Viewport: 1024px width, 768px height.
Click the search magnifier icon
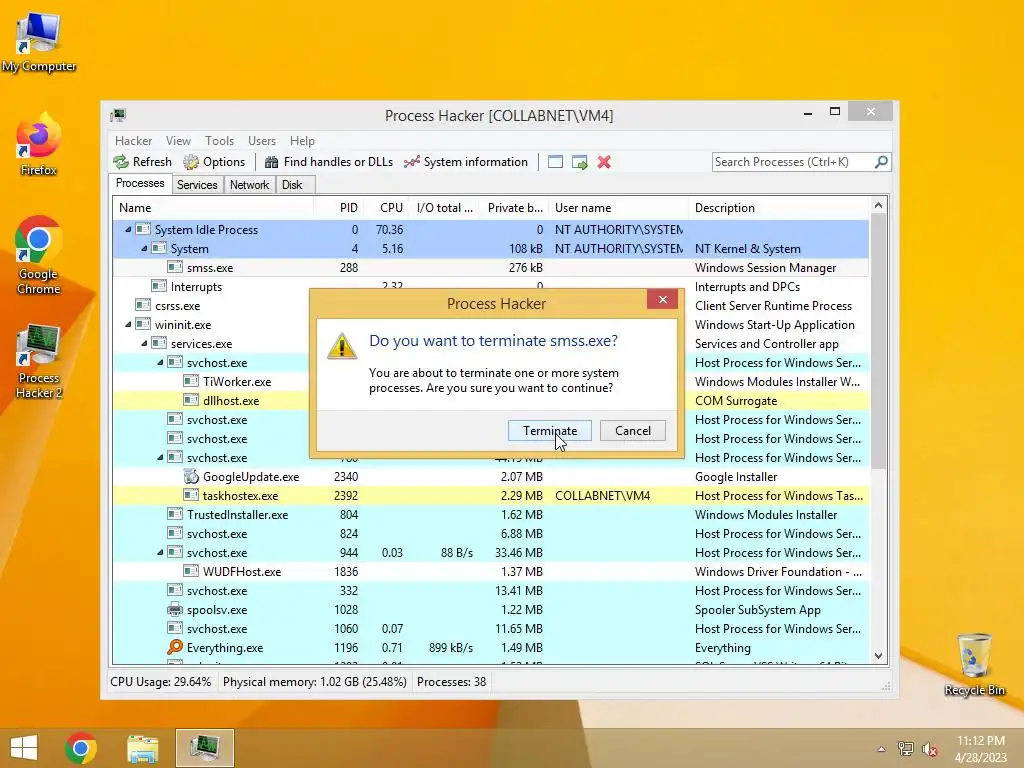pyautogui.click(x=881, y=161)
